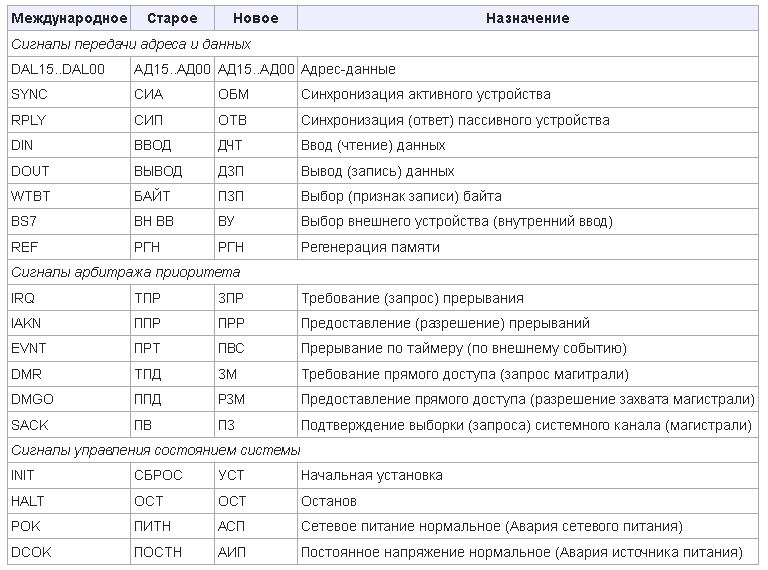Click the SYNC signal cell
The height and width of the screenshot is (570, 768).
coord(29,95)
